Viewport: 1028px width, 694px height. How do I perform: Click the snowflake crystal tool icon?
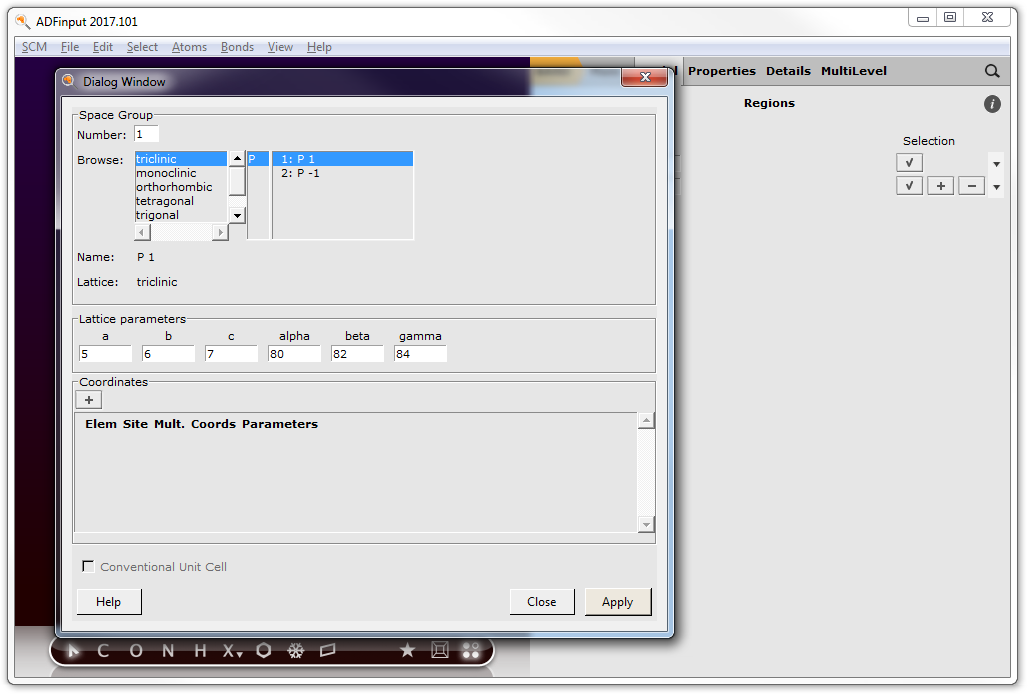click(295, 651)
